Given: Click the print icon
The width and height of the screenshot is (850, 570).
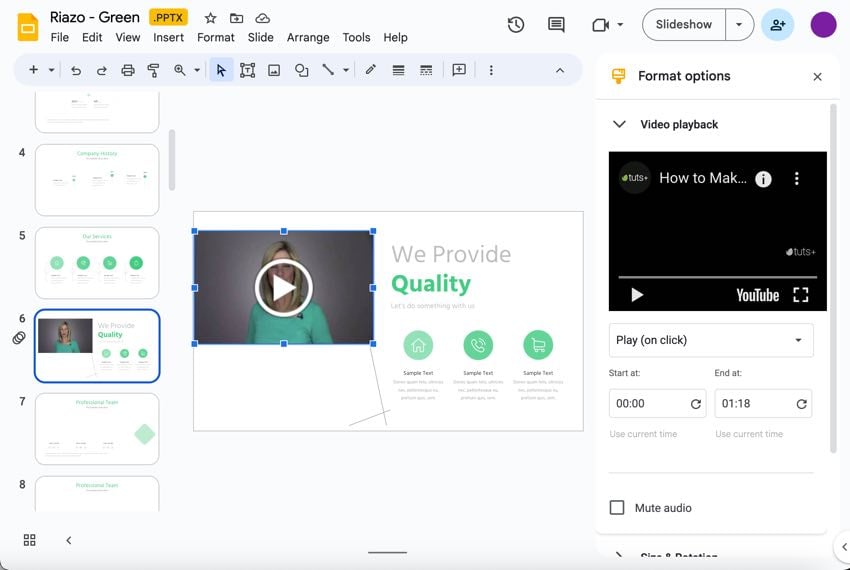Looking at the screenshot, I should pos(128,70).
